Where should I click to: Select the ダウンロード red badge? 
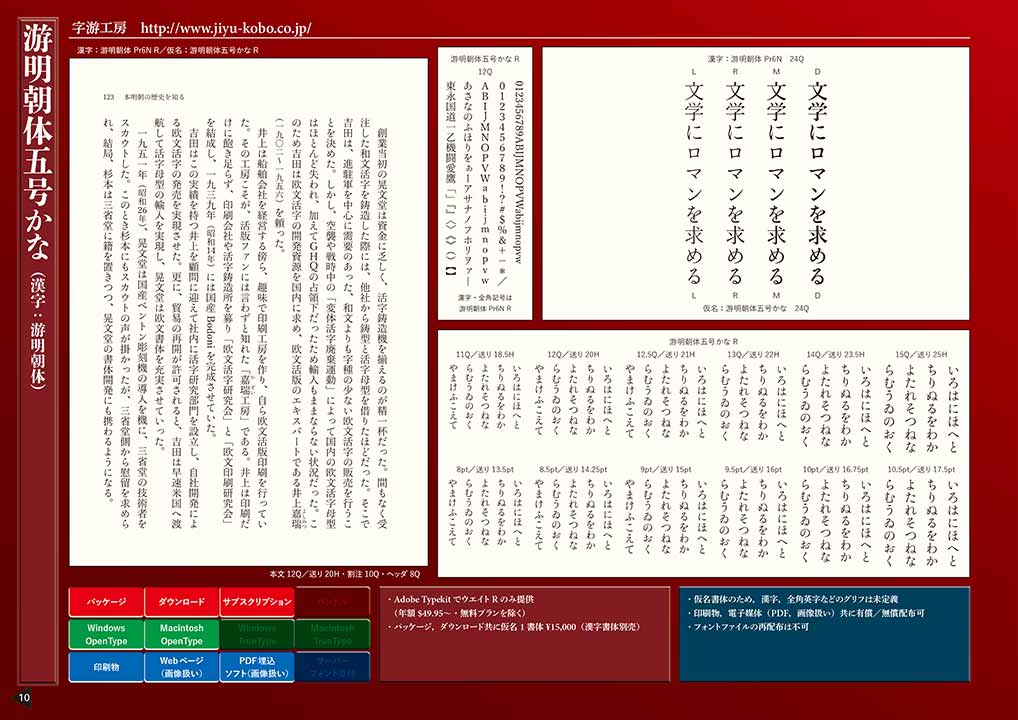[182, 602]
